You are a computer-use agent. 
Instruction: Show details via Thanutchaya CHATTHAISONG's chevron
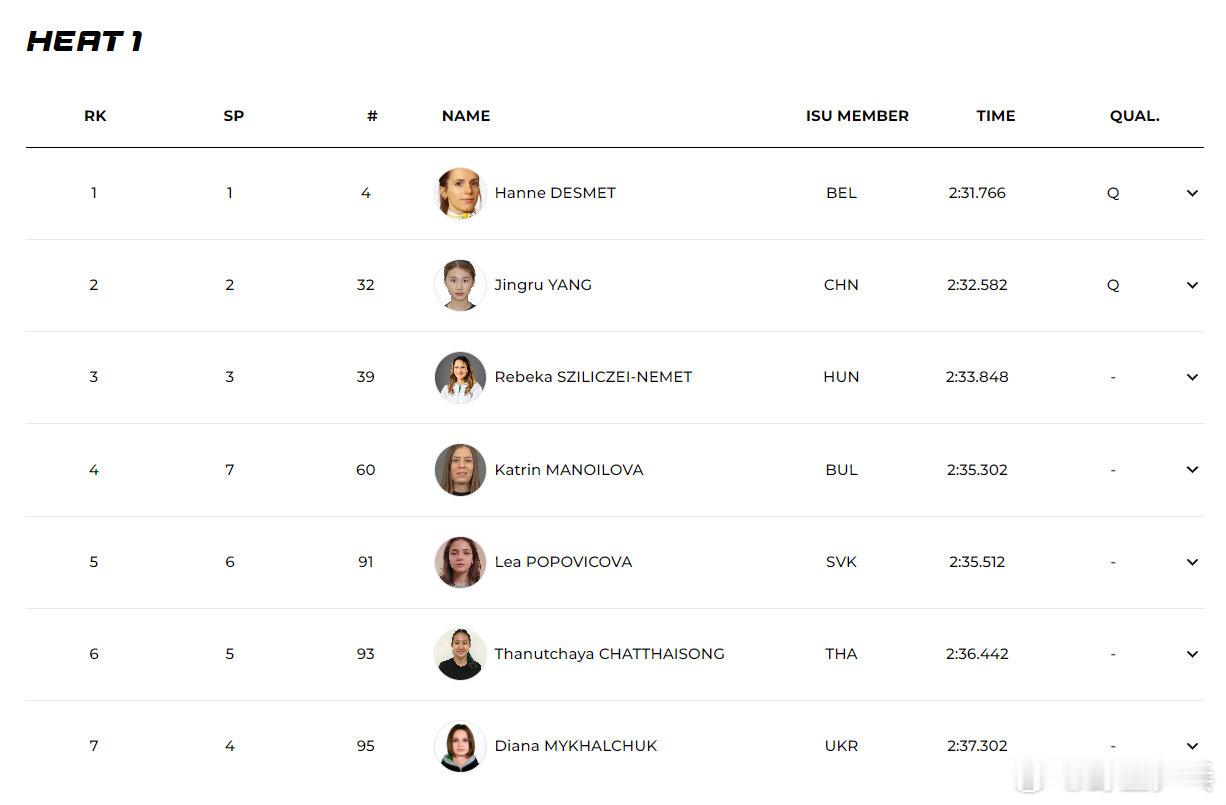point(1192,654)
